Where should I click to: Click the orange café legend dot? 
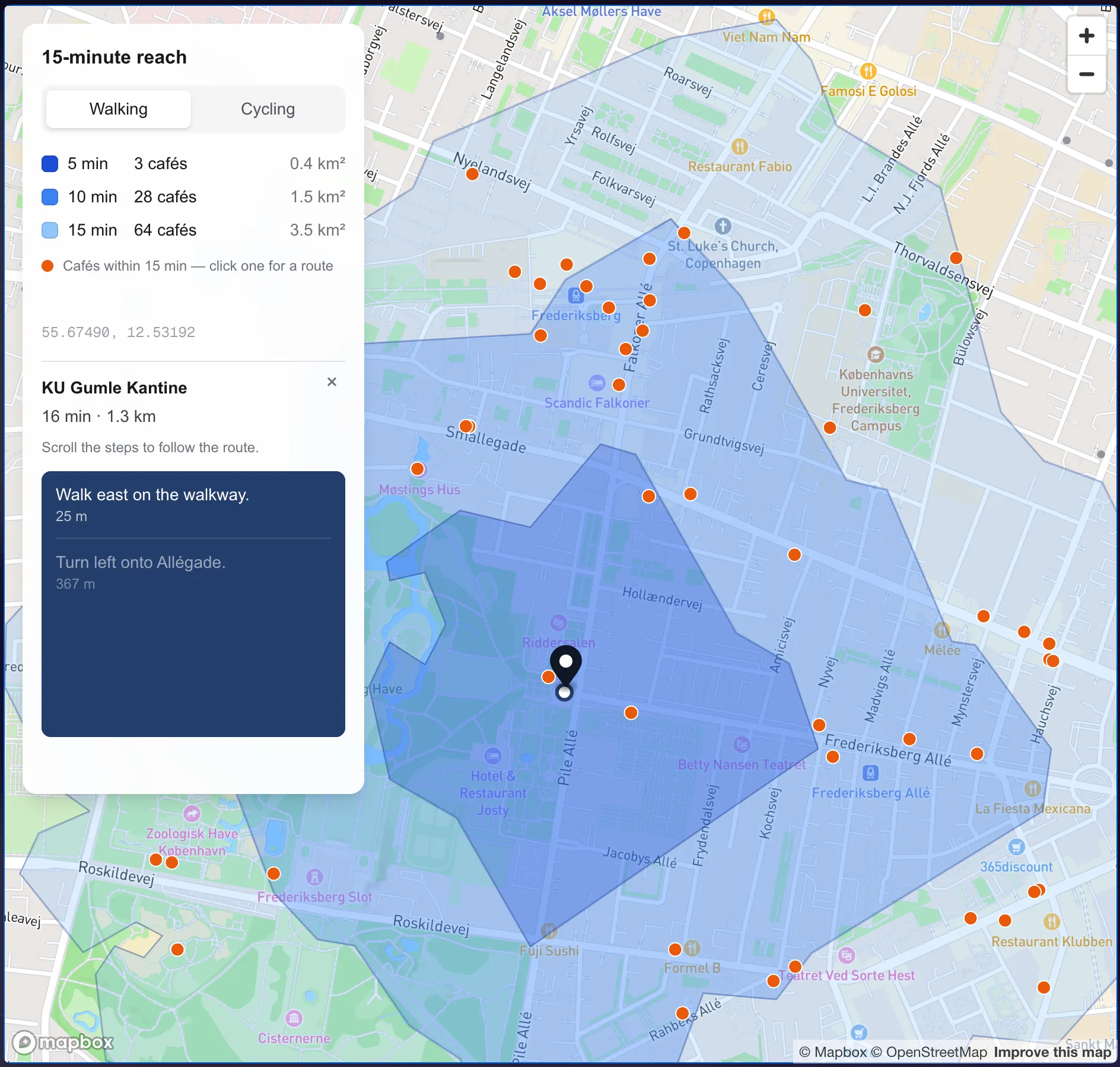tap(47, 266)
